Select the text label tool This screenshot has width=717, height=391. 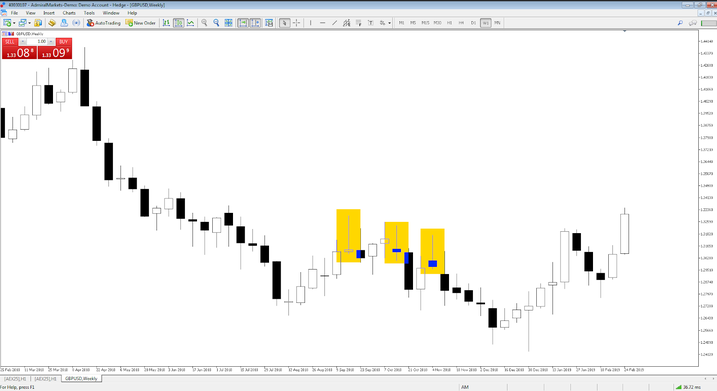tap(370, 23)
